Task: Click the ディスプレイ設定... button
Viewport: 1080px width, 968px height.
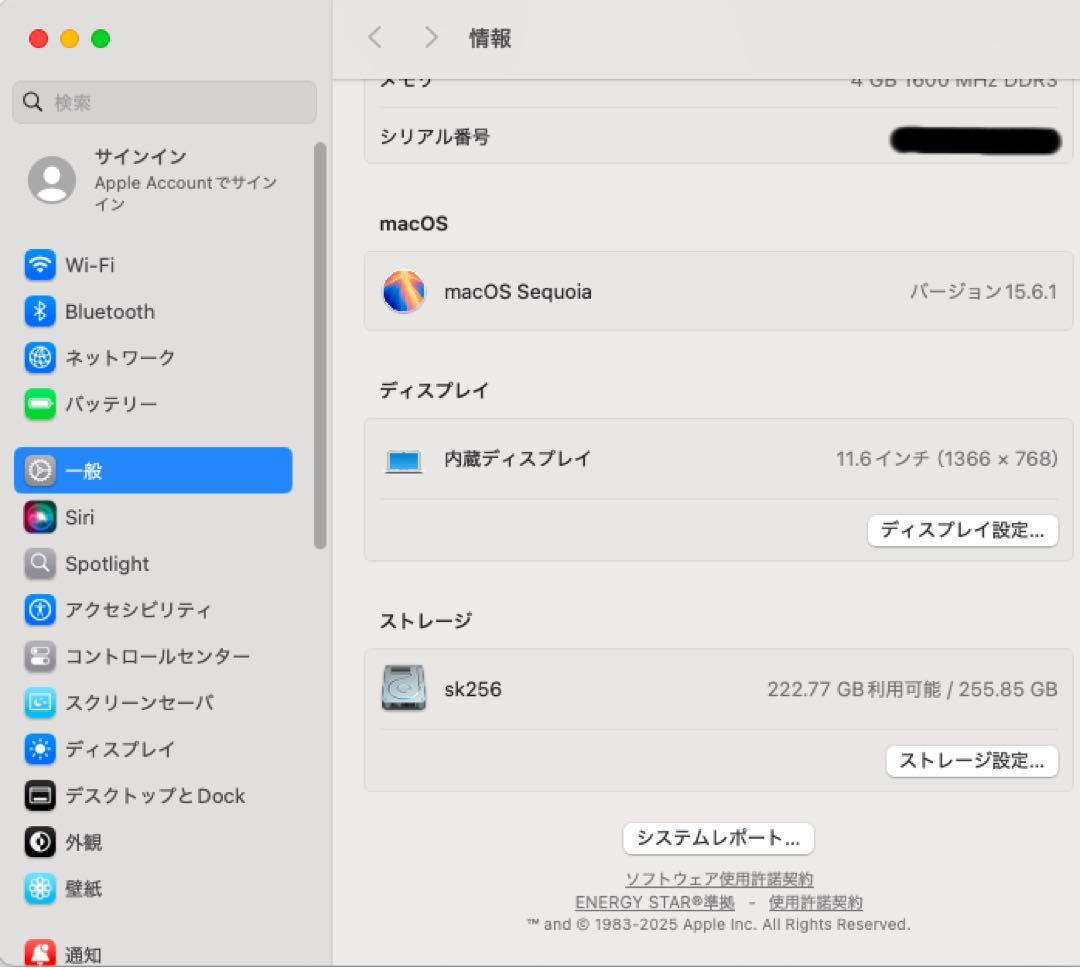Action: pyautogui.click(x=962, y=530)
